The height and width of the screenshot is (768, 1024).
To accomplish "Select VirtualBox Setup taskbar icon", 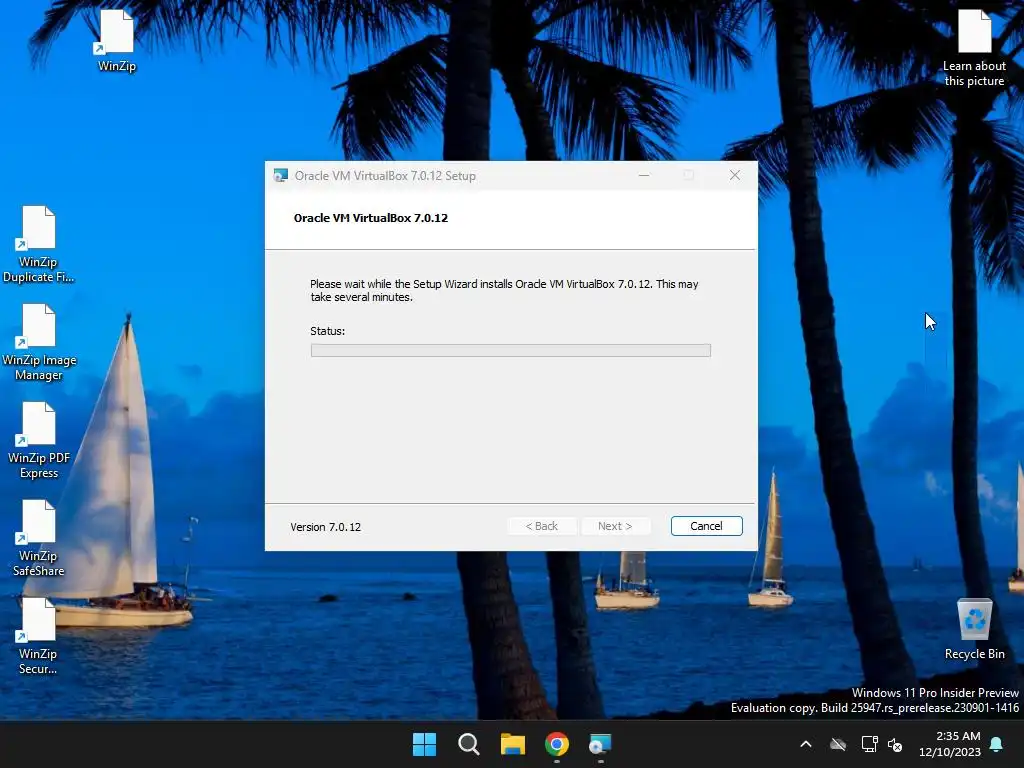I will click(x=600, y=744).
